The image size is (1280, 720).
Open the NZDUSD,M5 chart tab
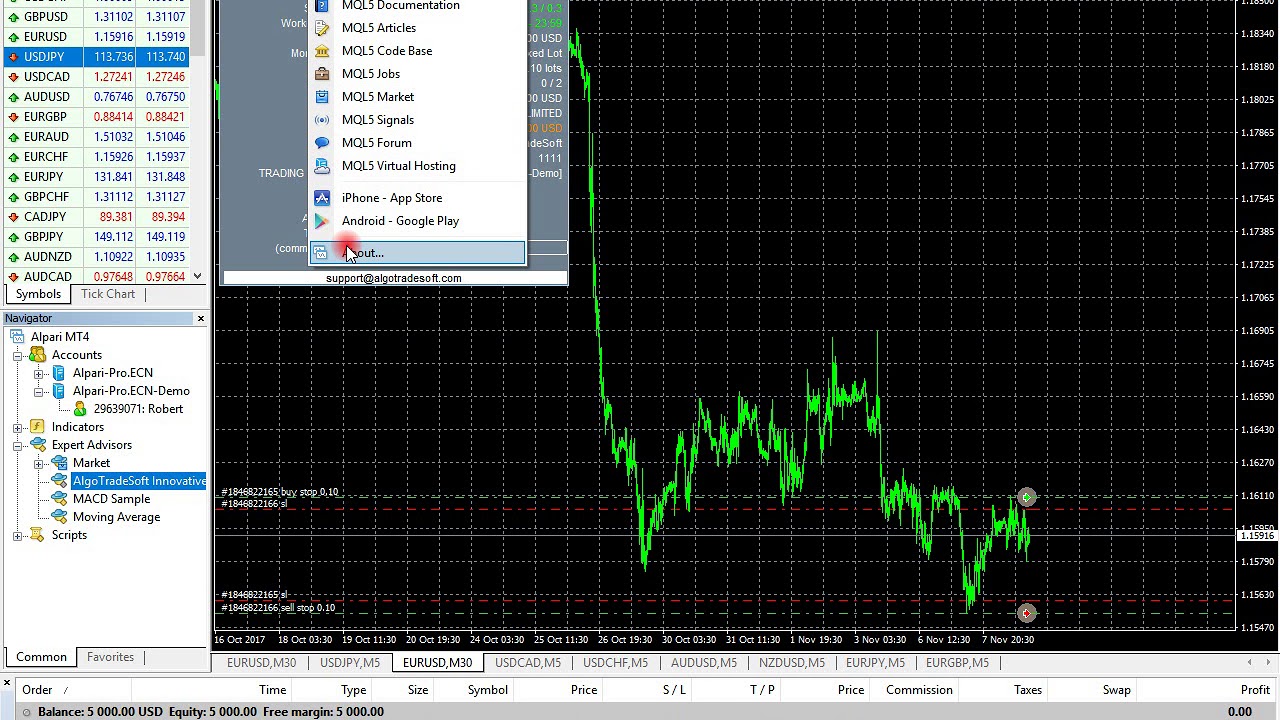click(x=790, y=663)
